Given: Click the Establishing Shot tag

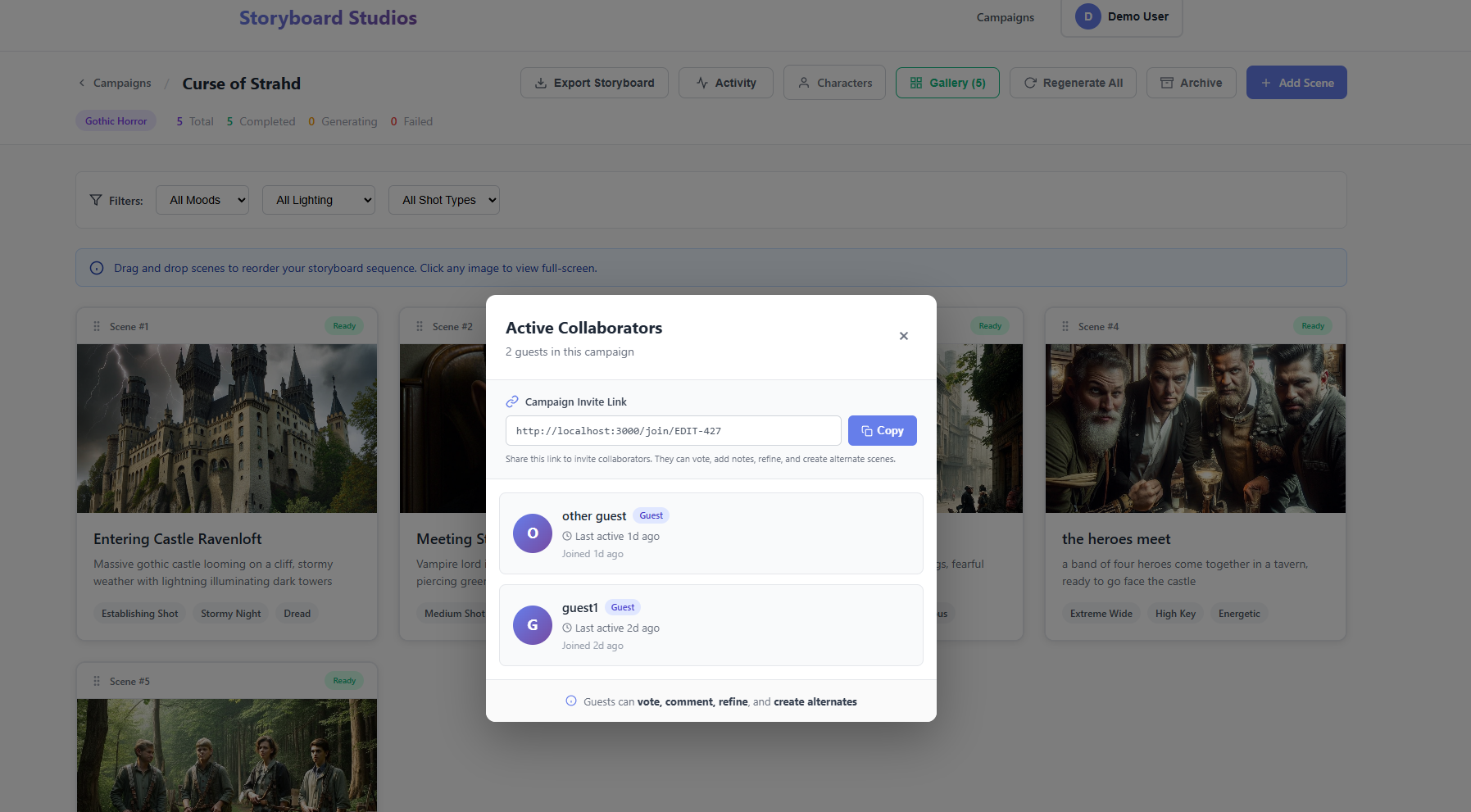Looking at the screenshot, I should point(140,614).
